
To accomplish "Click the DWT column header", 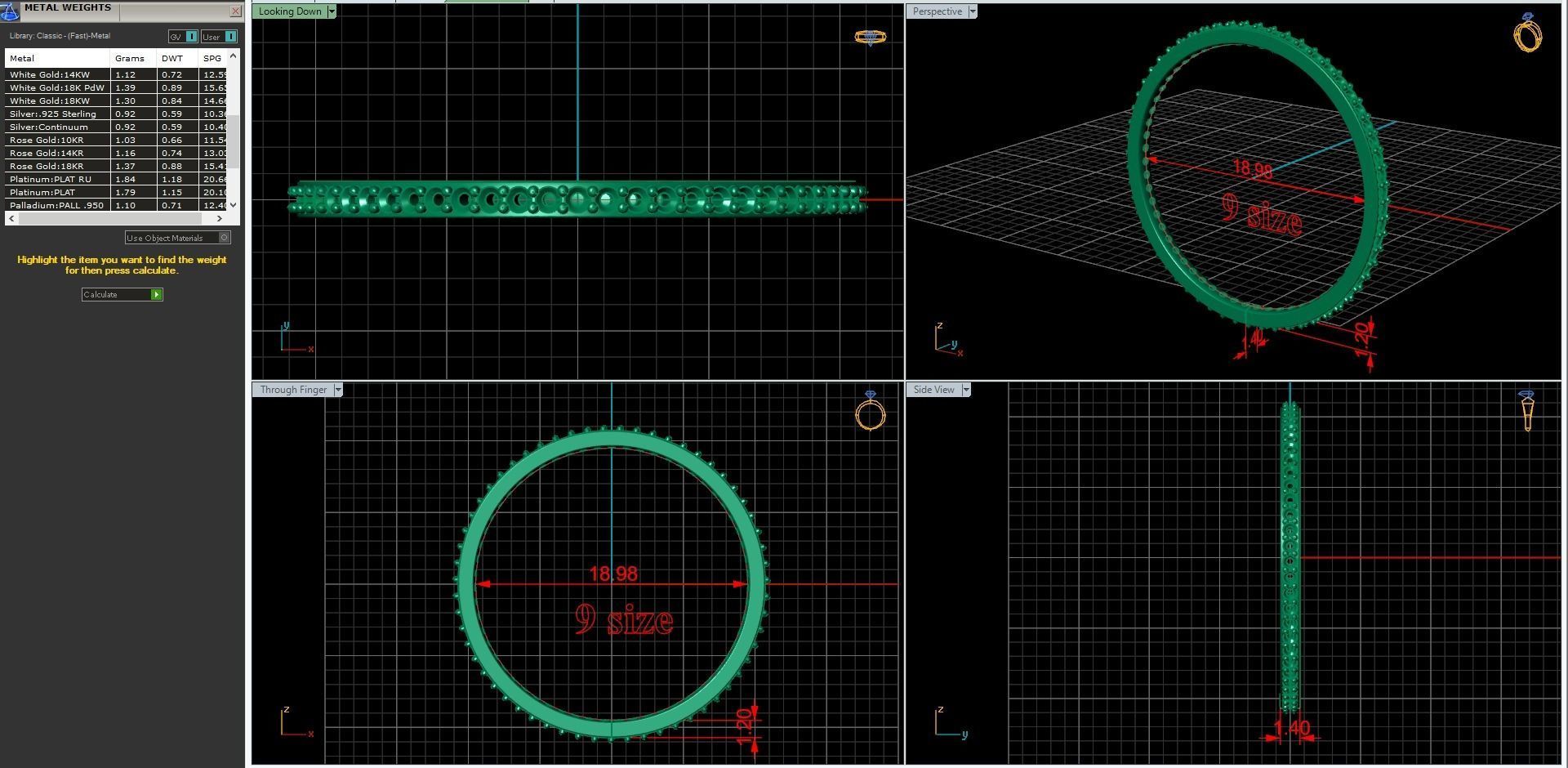I will click(177, 58).
